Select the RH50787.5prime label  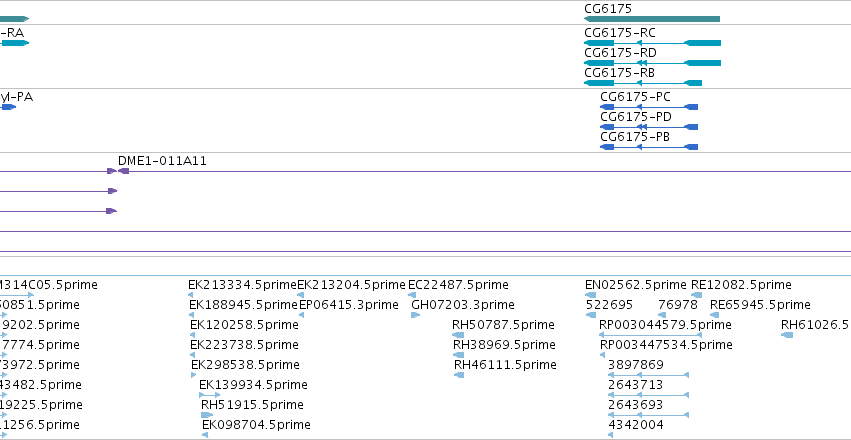coord(504,325)
